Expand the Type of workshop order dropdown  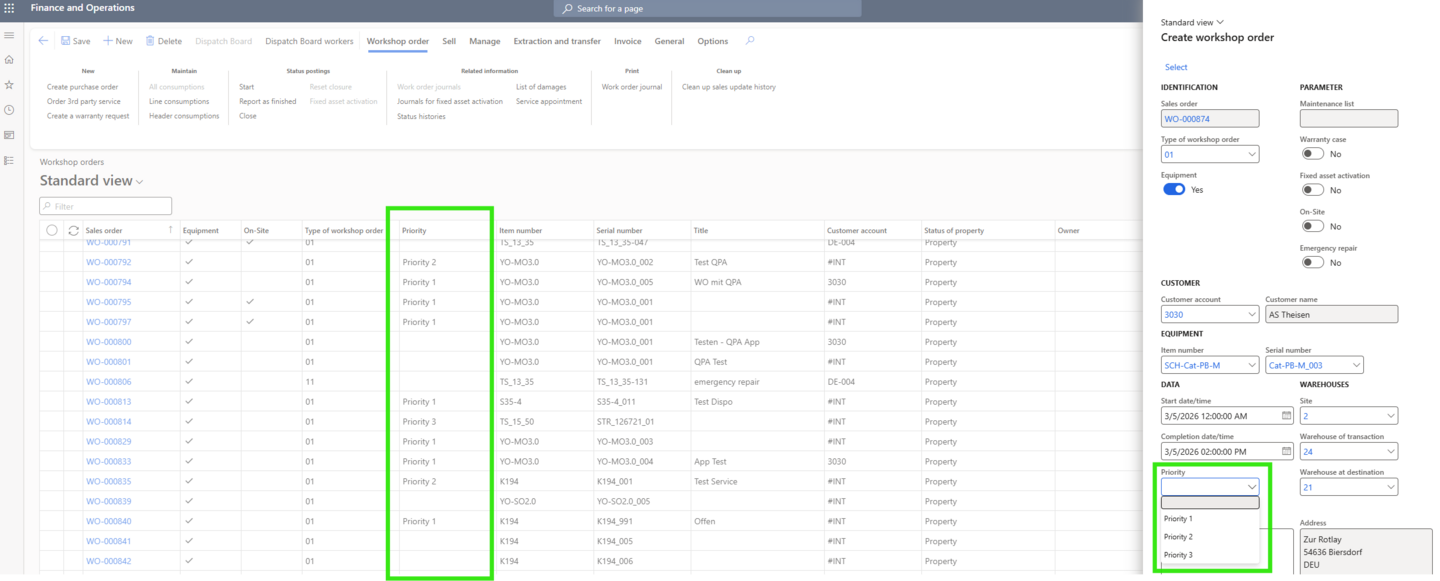pyautogui.click(x=1251, y=153)
